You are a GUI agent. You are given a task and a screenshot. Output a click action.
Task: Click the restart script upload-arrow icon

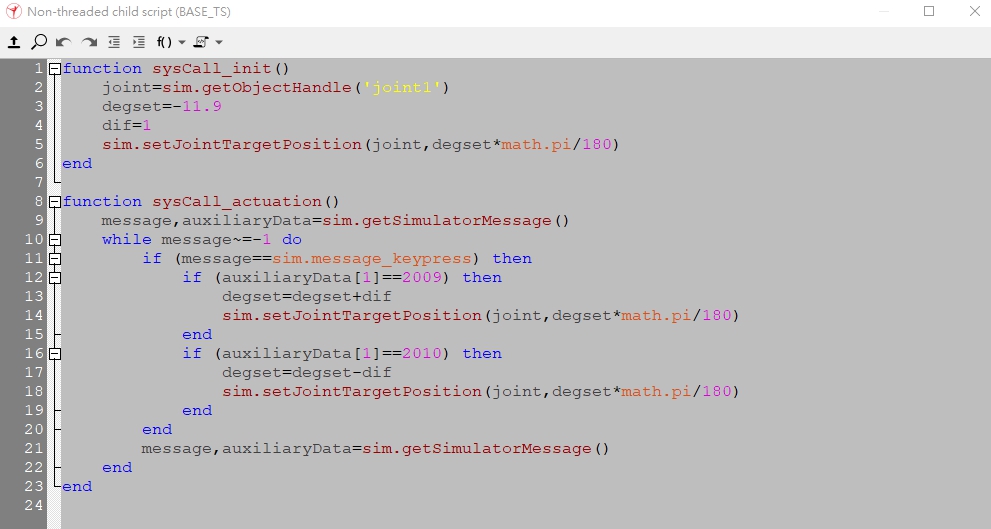click(x=14, y=42)
